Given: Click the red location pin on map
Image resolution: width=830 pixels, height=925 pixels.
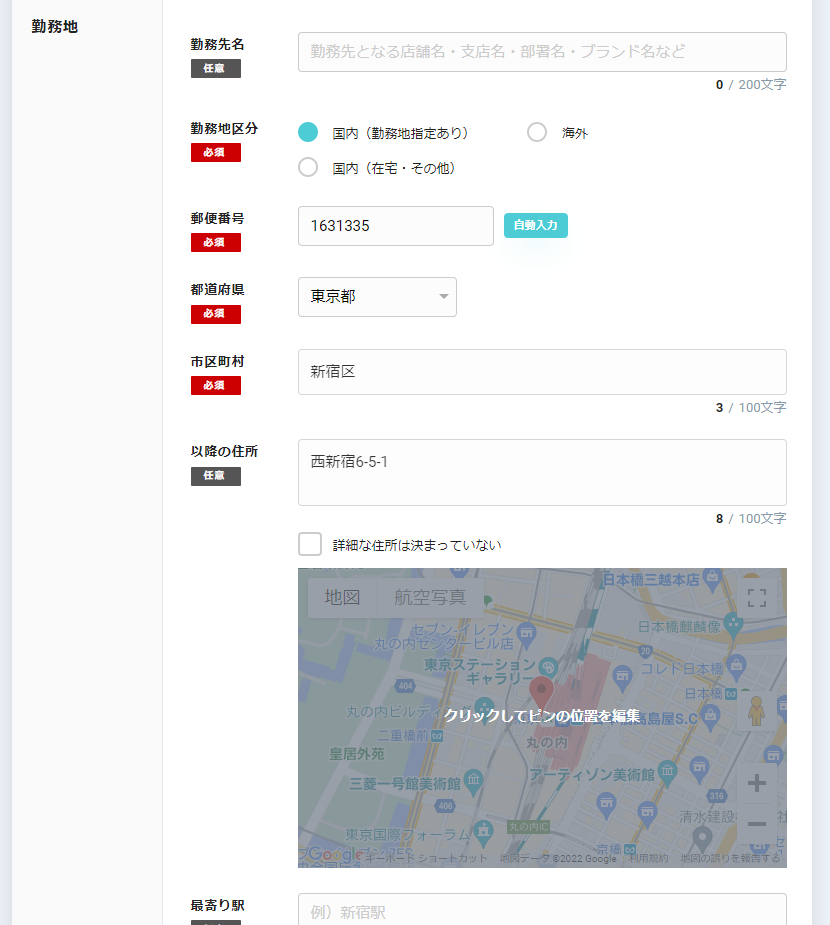Looking at the screenshot, I should 541,694.
